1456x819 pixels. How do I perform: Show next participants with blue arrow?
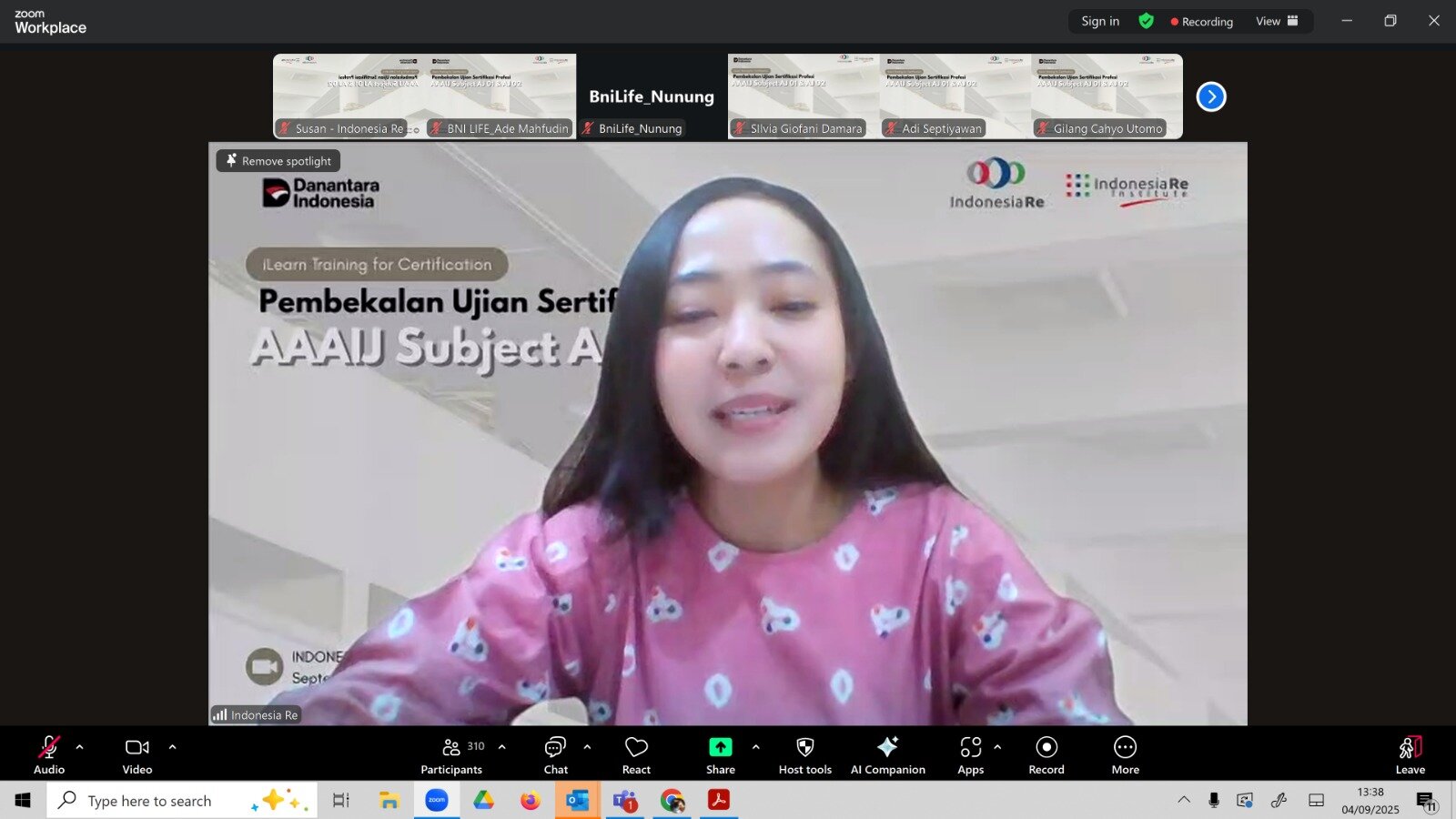point(1211,96)
